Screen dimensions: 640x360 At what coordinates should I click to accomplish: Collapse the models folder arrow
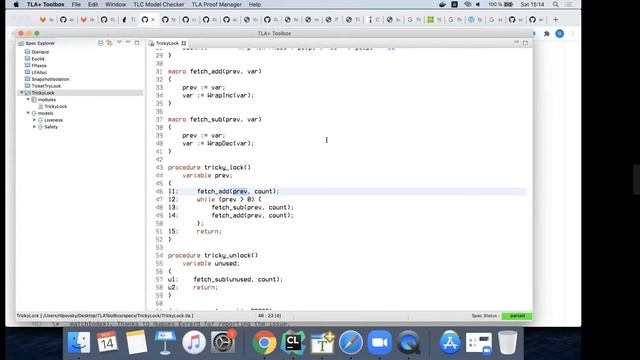28,113
